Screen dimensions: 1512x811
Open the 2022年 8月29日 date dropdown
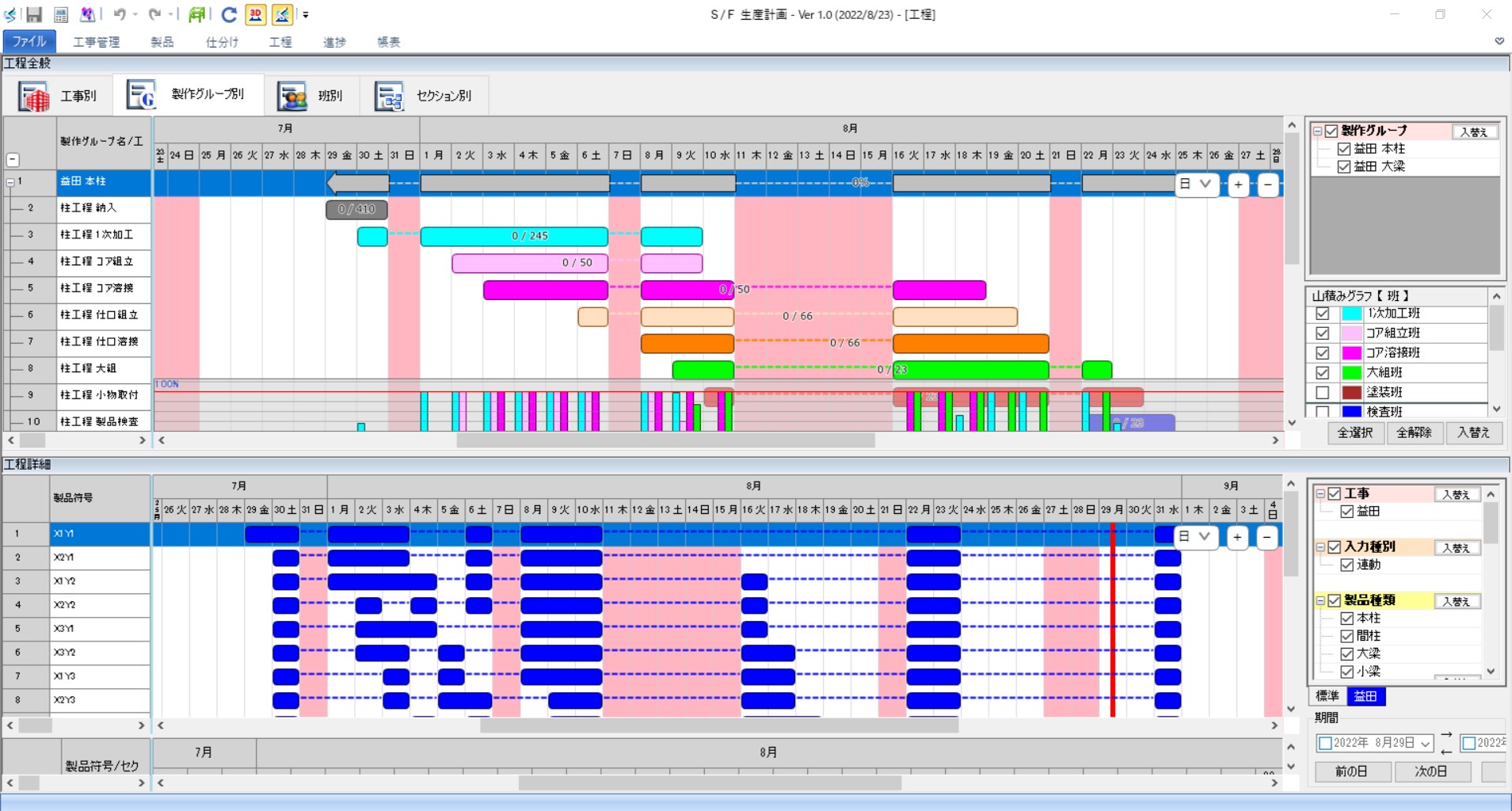[x=1425, y=743]
